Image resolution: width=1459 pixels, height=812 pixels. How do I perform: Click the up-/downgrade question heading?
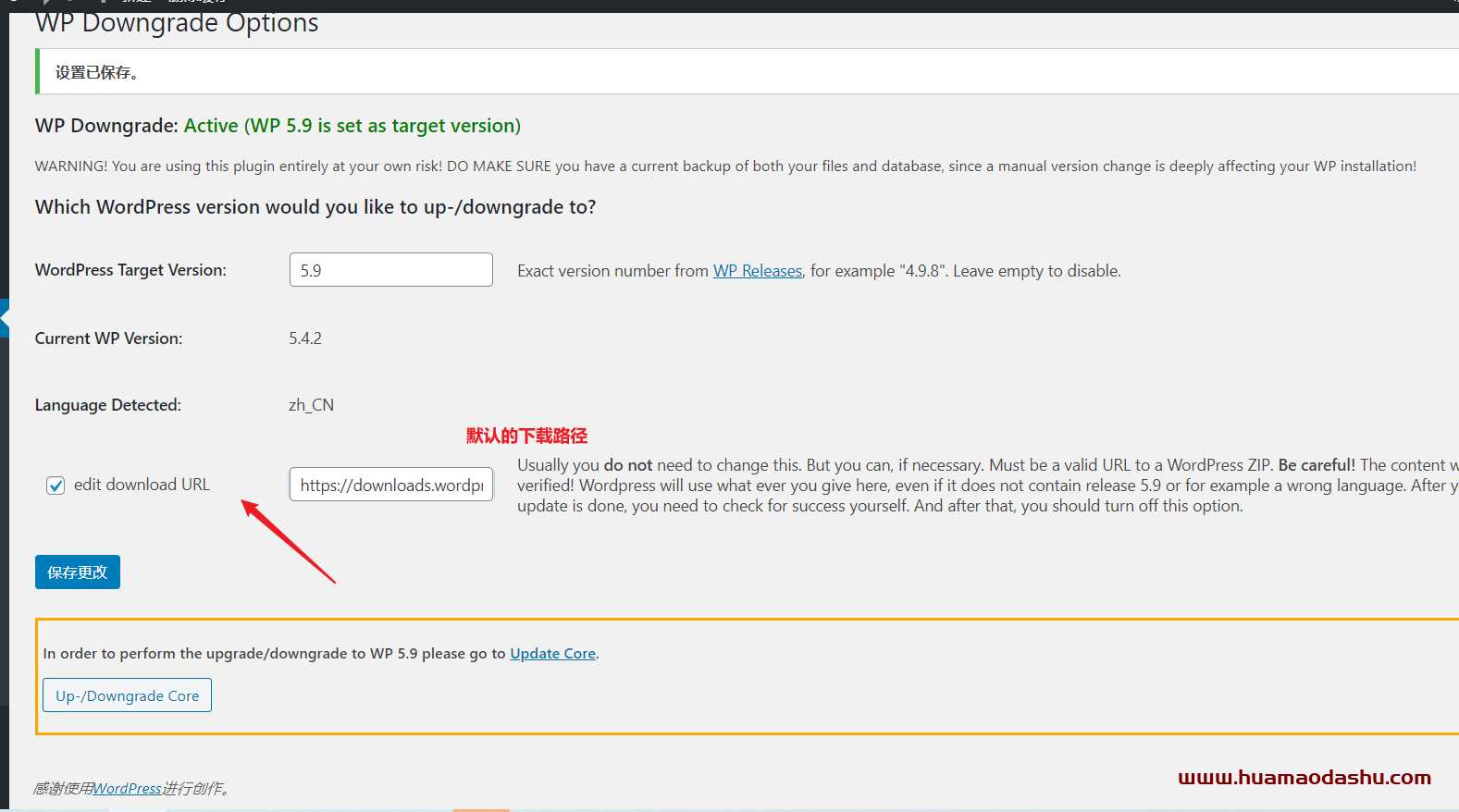coord(315,207)
